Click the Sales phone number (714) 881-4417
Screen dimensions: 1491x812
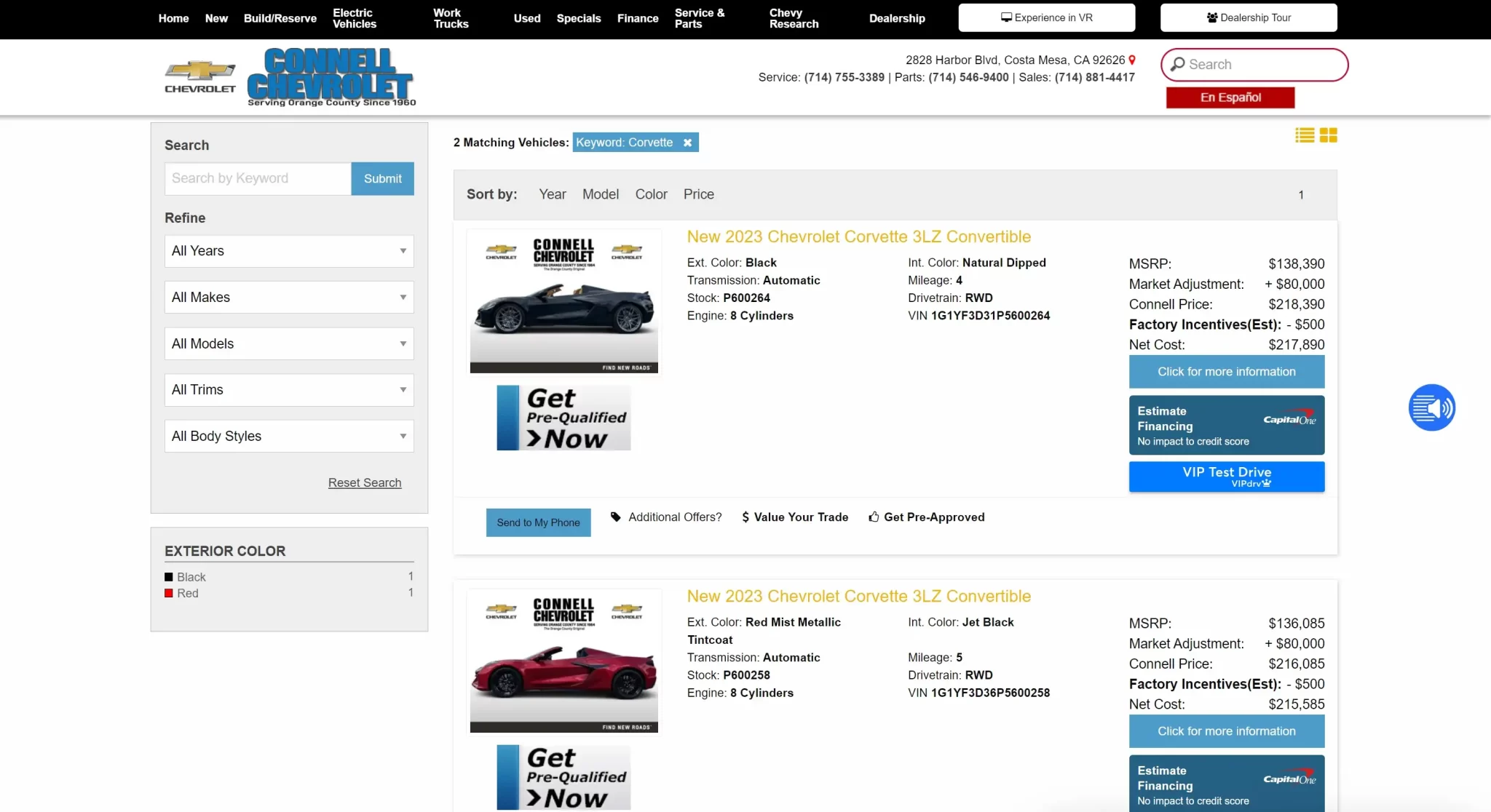click(x=1094, y=78)
